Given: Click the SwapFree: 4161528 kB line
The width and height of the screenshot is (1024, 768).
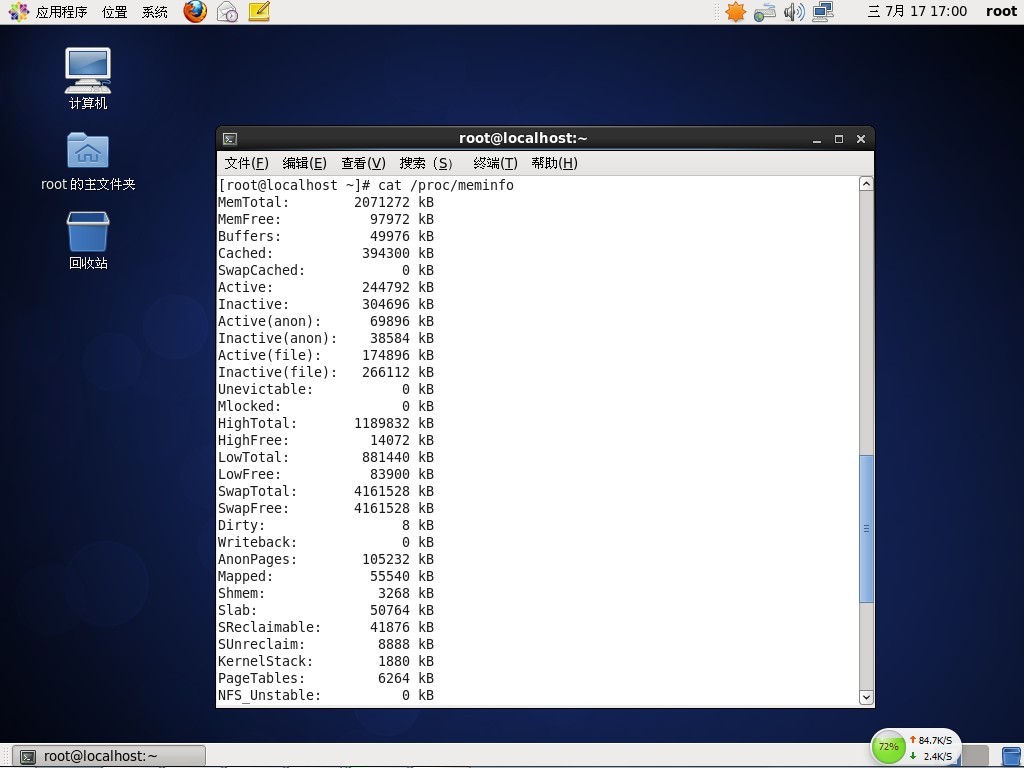Looking at the screenshot, I should pos(326,508).
